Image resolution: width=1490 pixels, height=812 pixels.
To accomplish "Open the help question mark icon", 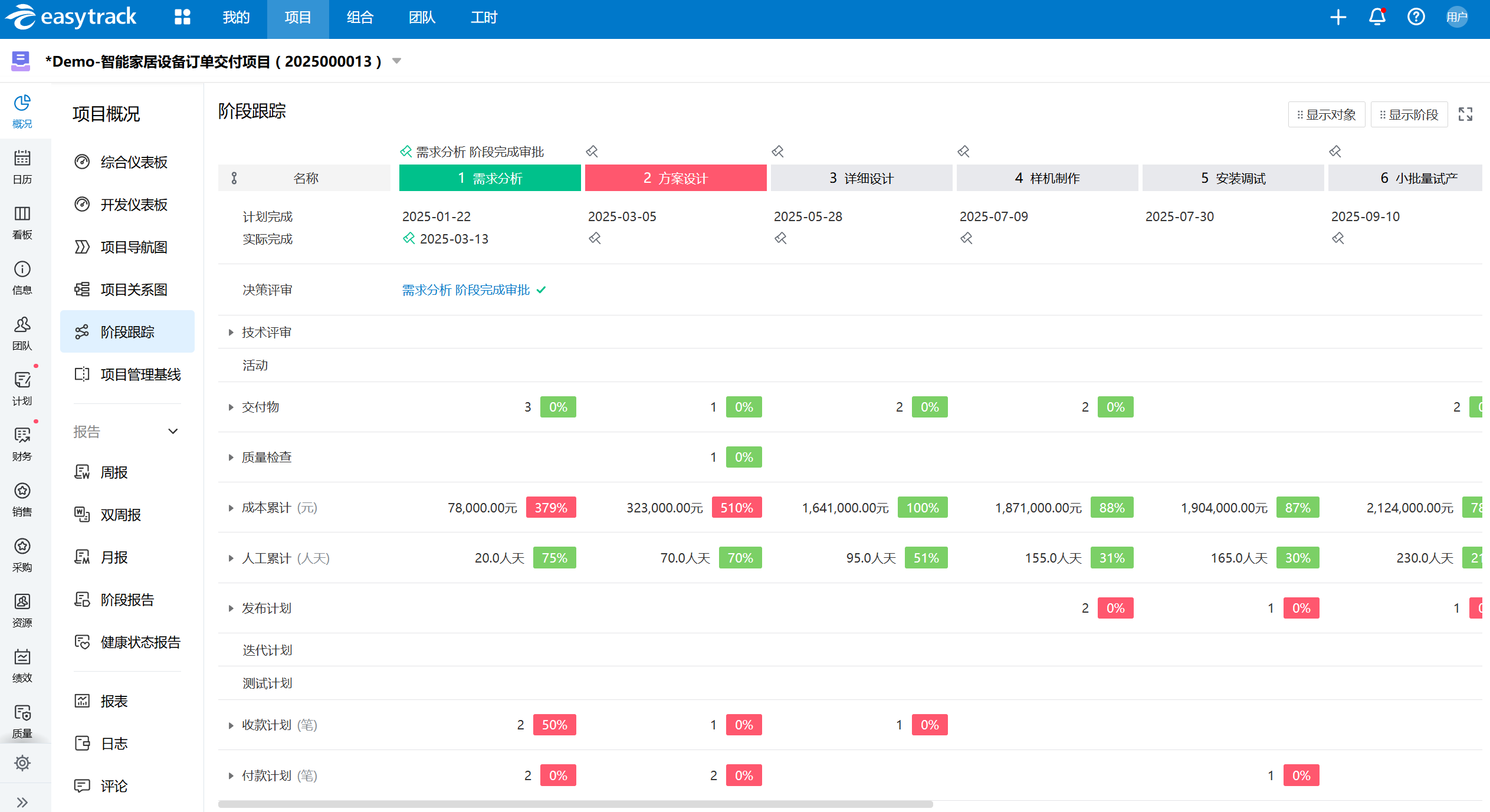I will pos(1416,17).
